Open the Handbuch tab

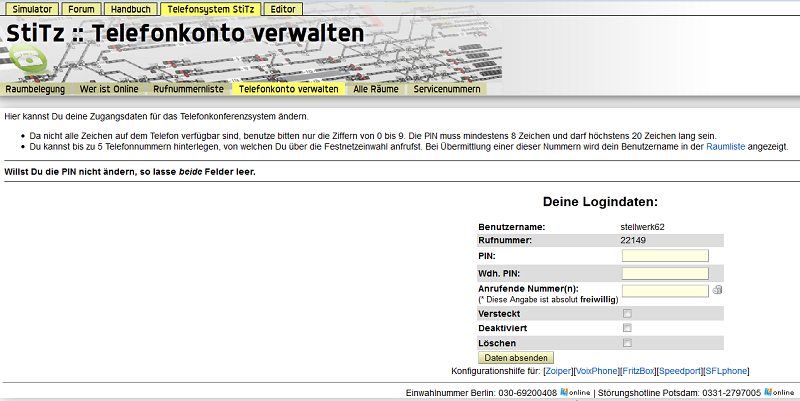pyautogui.click(x=131, y=9)
